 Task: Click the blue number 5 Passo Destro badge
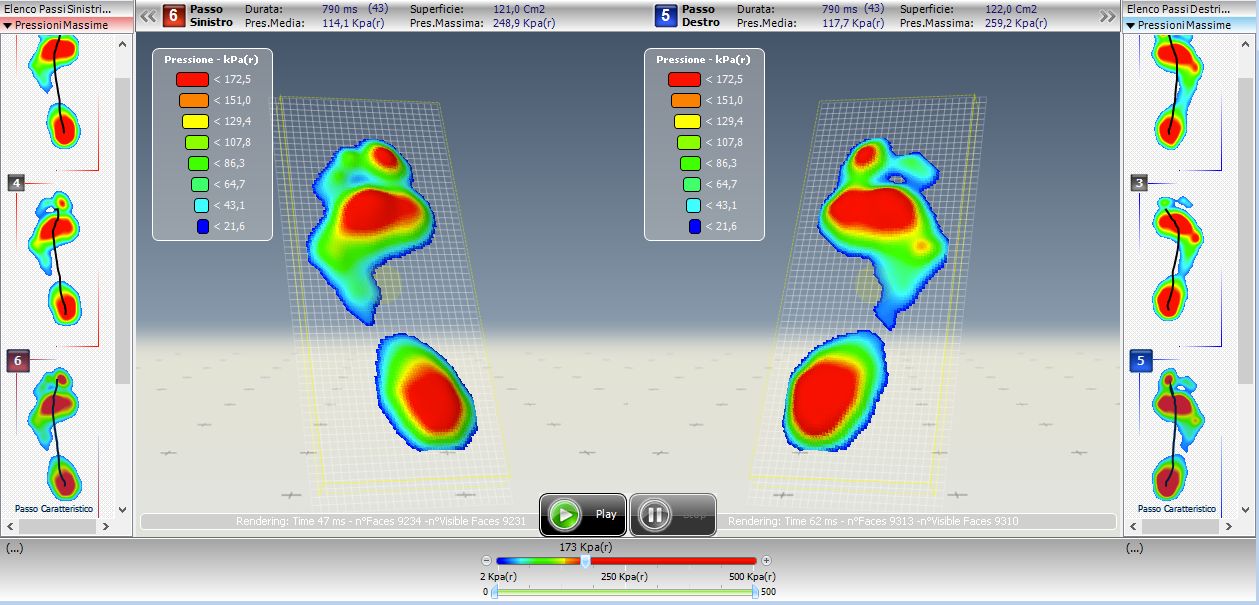point(665,16)
